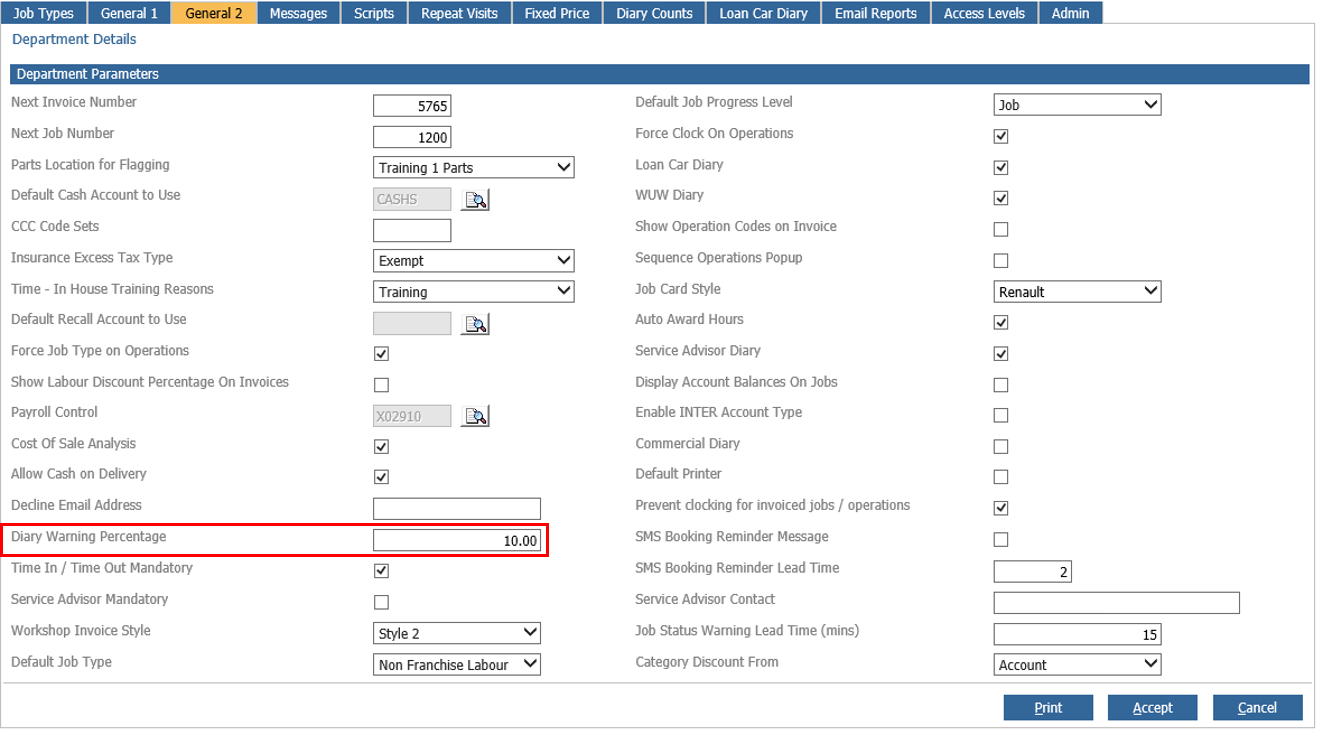This screenshot has height=731, width=1318.
Task: Open lookup for Default Cash Account
Action: click(476, 199)
